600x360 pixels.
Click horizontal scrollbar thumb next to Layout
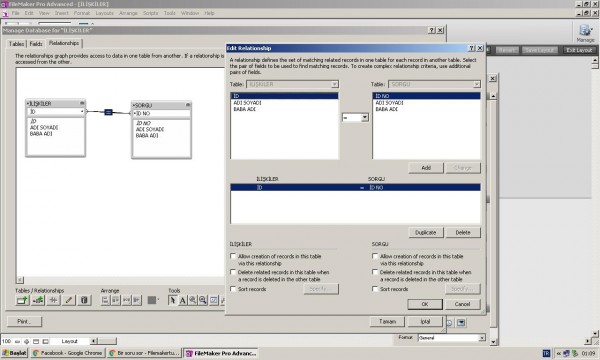[x=108, y=341]
